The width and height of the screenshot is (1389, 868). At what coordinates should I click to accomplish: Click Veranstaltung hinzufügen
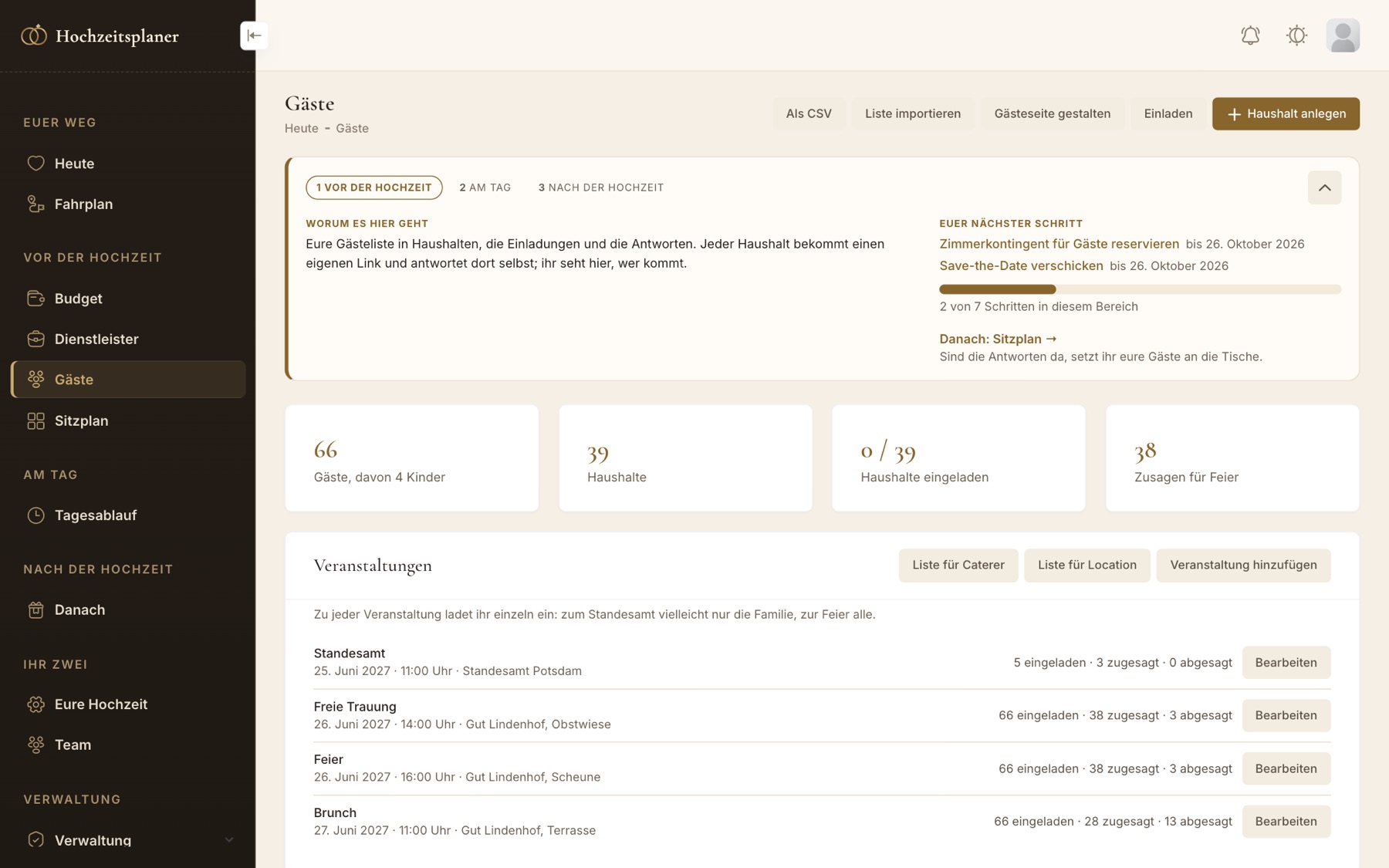(x=1243, y=566)
